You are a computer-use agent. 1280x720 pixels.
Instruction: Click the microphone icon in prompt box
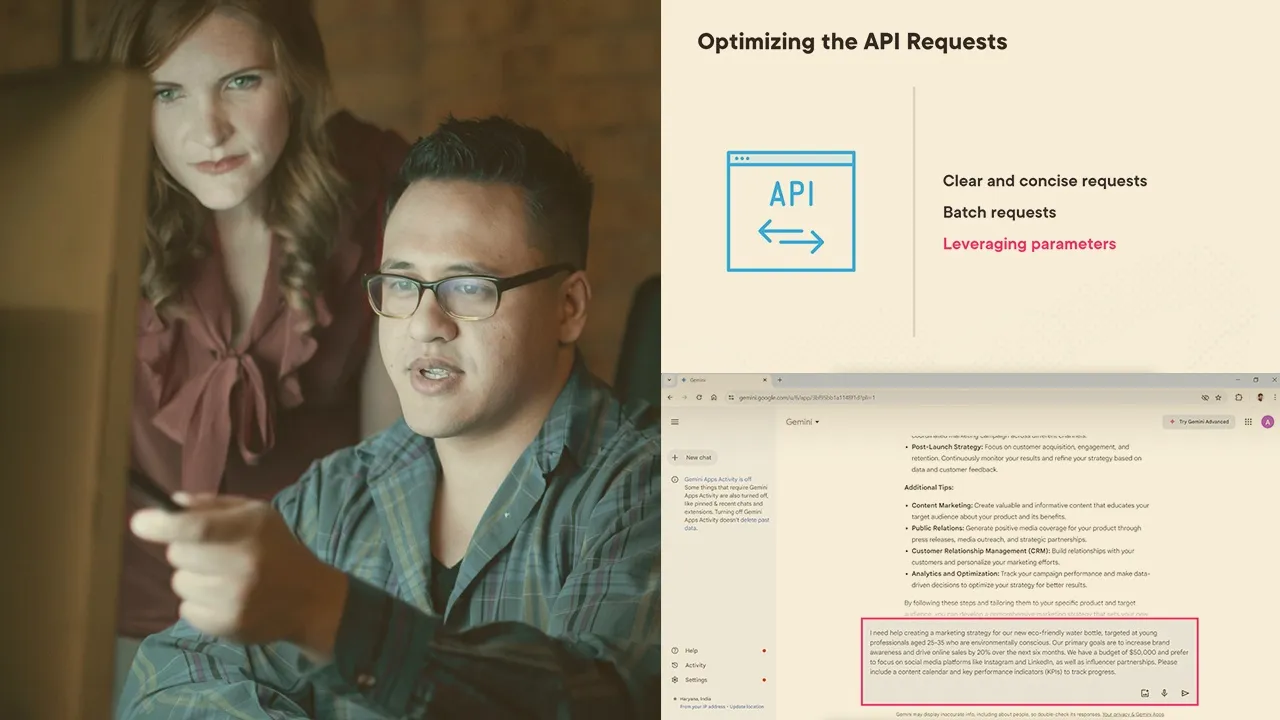(1164, 693)
